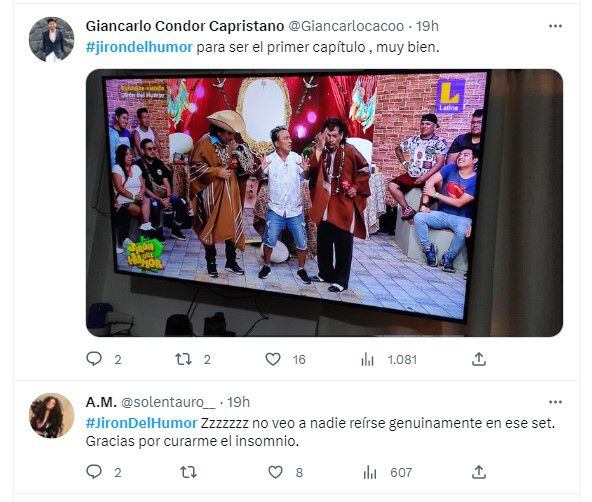Open Giancarlo Condor Capristano's profile name
This screenshot has width=592, height=502.
(185, 26)
